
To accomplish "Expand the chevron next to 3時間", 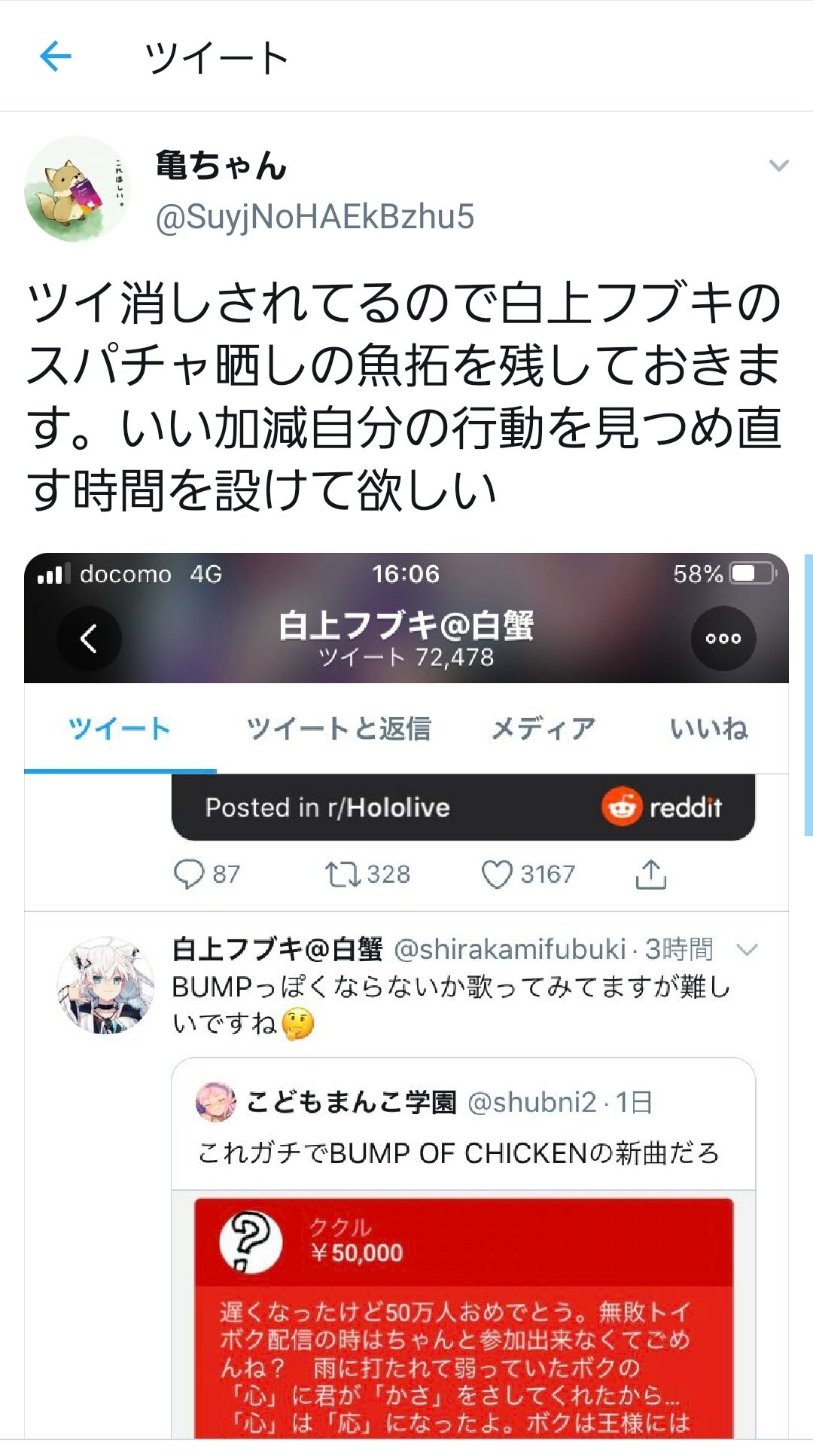I will tap(746, 950).
